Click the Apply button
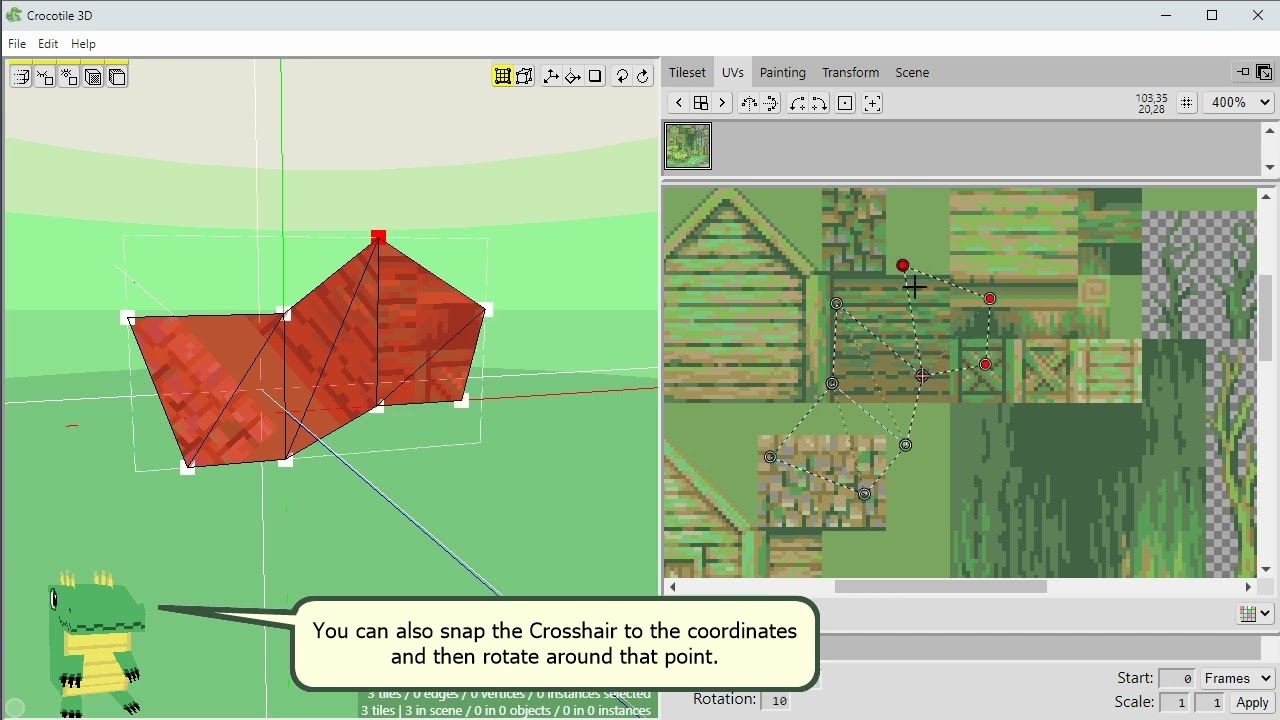Viewport: 1280px width, 720px height. click(x=1252, y=703)
